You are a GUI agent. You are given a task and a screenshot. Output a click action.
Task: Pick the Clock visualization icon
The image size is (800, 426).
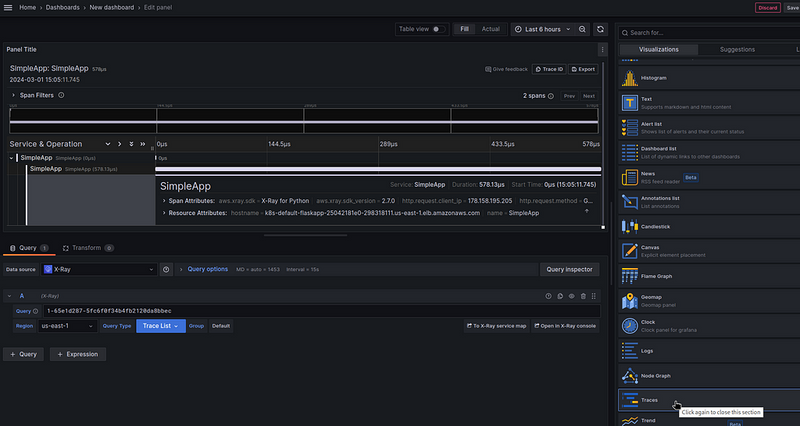pos(630,325)
